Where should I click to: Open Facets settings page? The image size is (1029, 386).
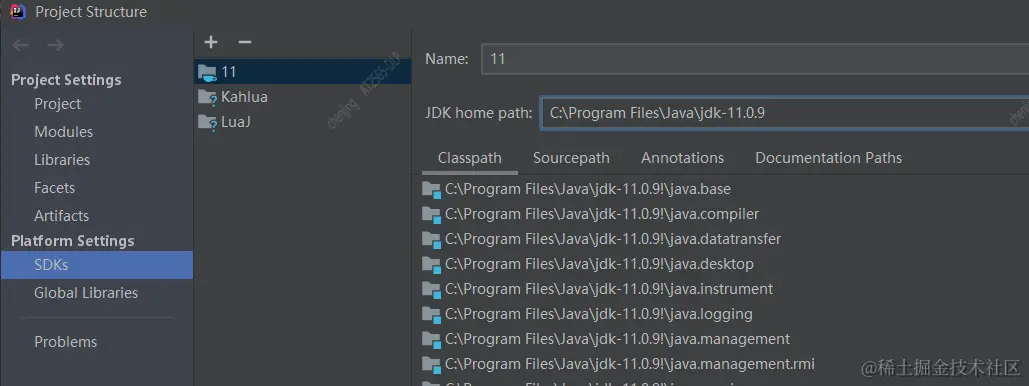(54, 188)
